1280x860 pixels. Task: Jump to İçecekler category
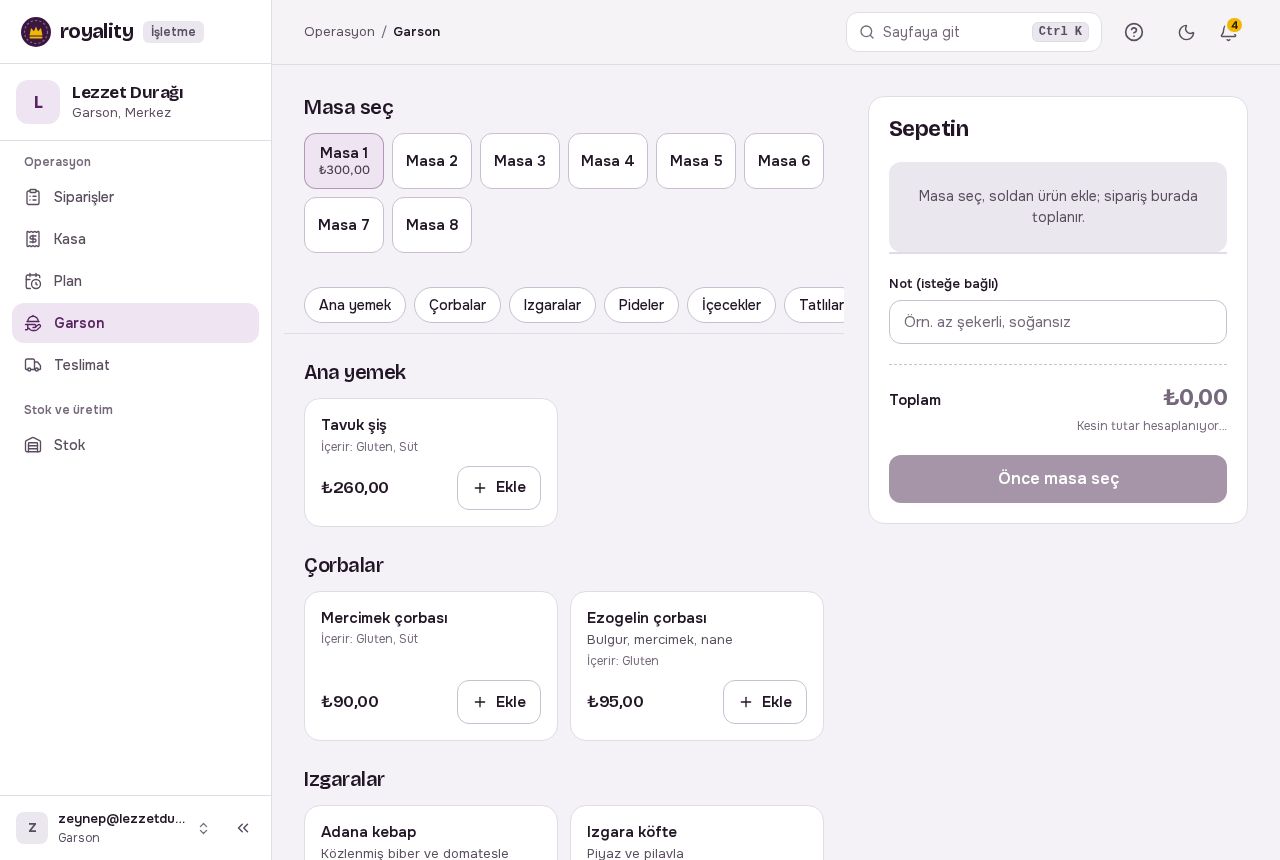pyautogui.click(x=731, y=305)
